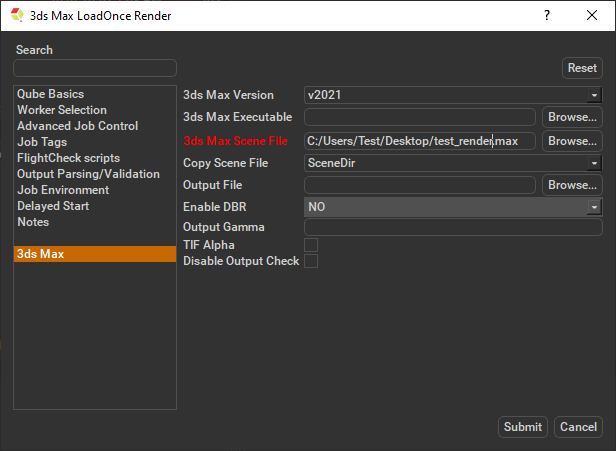
Task: Select Qube Basics in the sidebar
Action: pyautogui.click(x=49, y=94)
